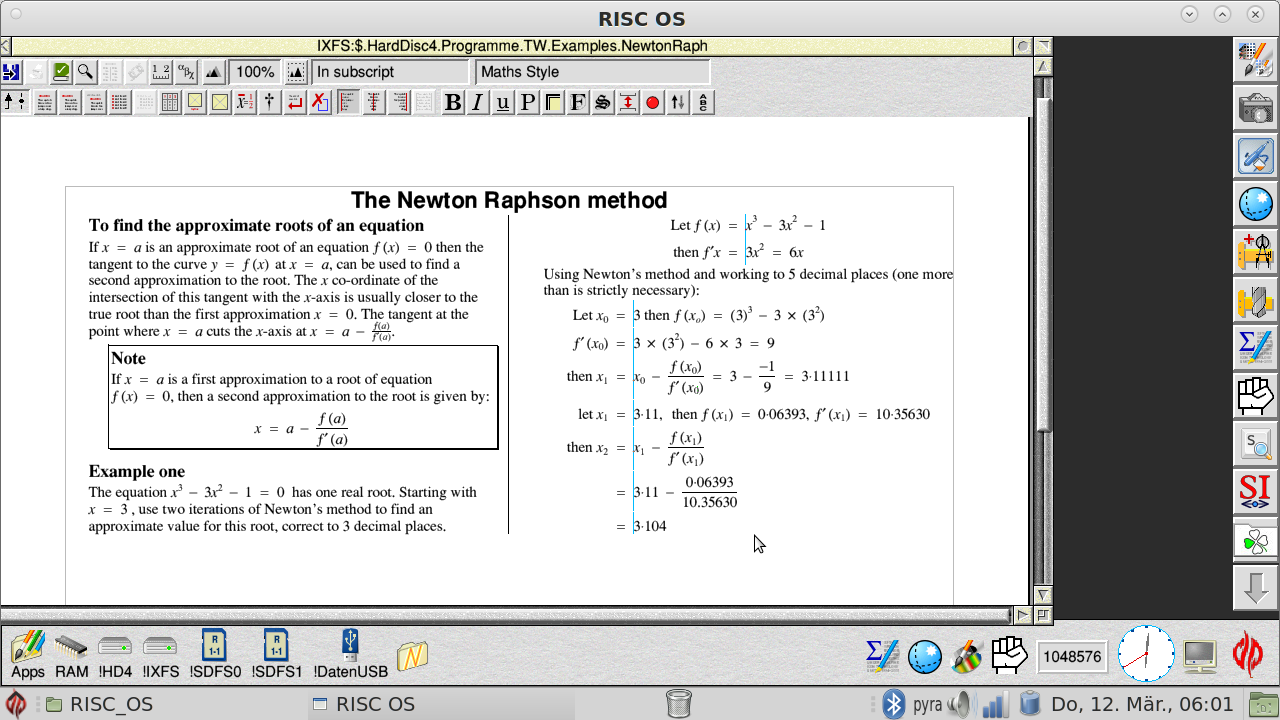Viewport: 1280px width, 720px height.
Task: Apply italic style using the I icon
Action: [x=478, y=102]
